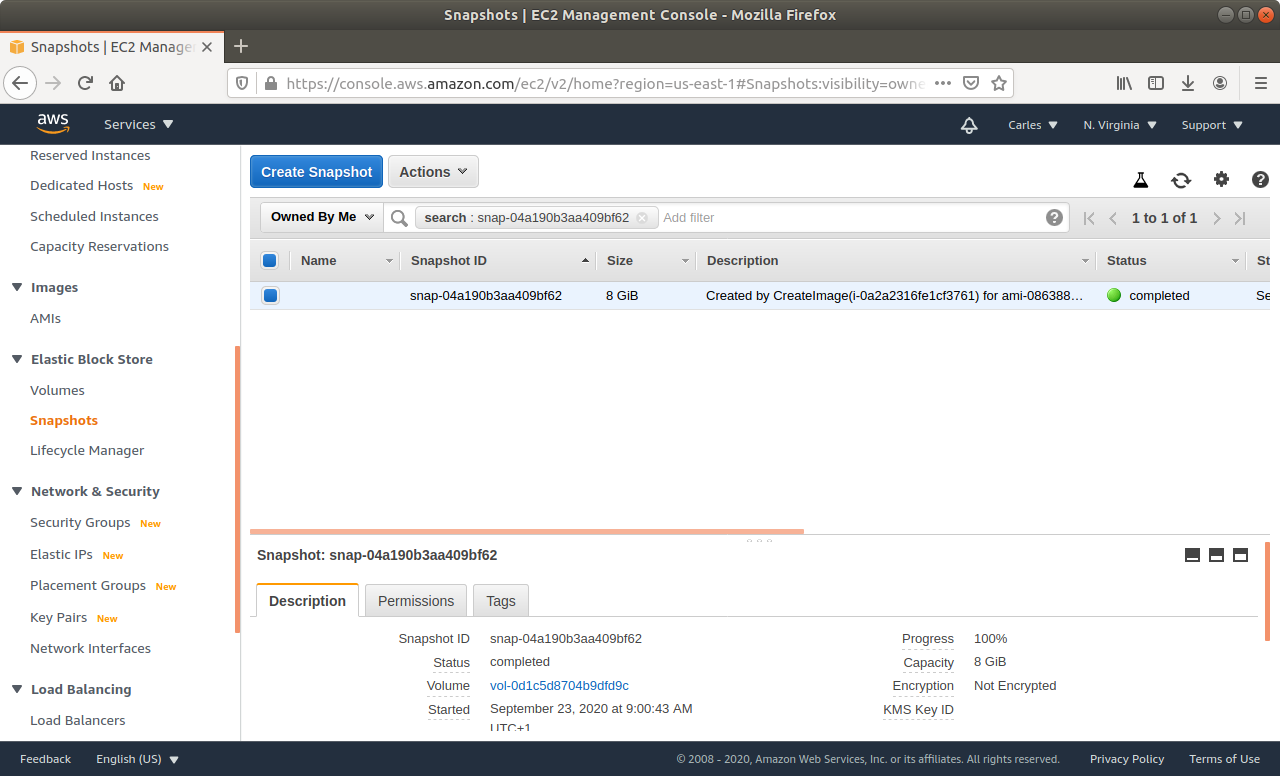Image resolution: width=1280 pixels, height=776 pixels.
Task: Go to previous page of results
Action: pyautogui.click(x=1113, y=218)
